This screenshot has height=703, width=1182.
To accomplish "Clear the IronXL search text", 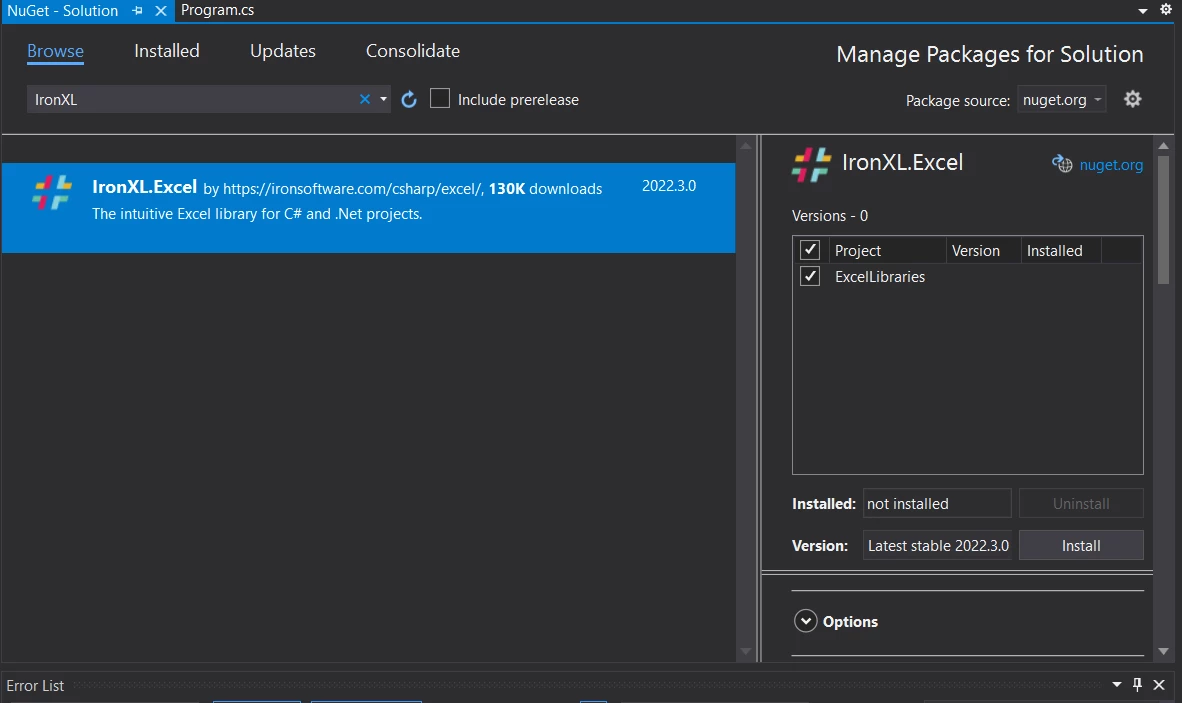I will tap(365, 99).
